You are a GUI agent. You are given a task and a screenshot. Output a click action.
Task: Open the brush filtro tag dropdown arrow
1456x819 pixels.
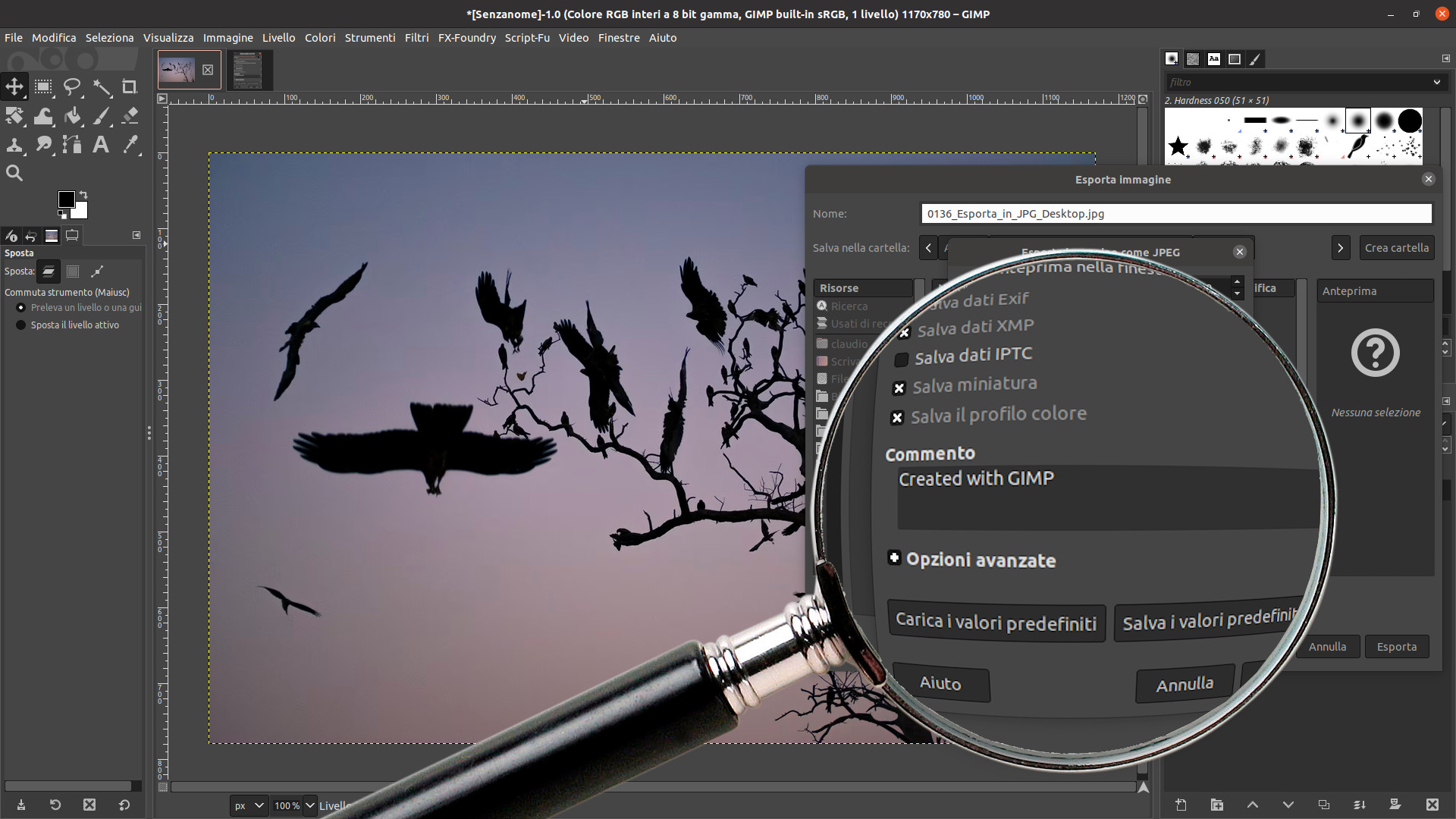(x=1436, y=82)
